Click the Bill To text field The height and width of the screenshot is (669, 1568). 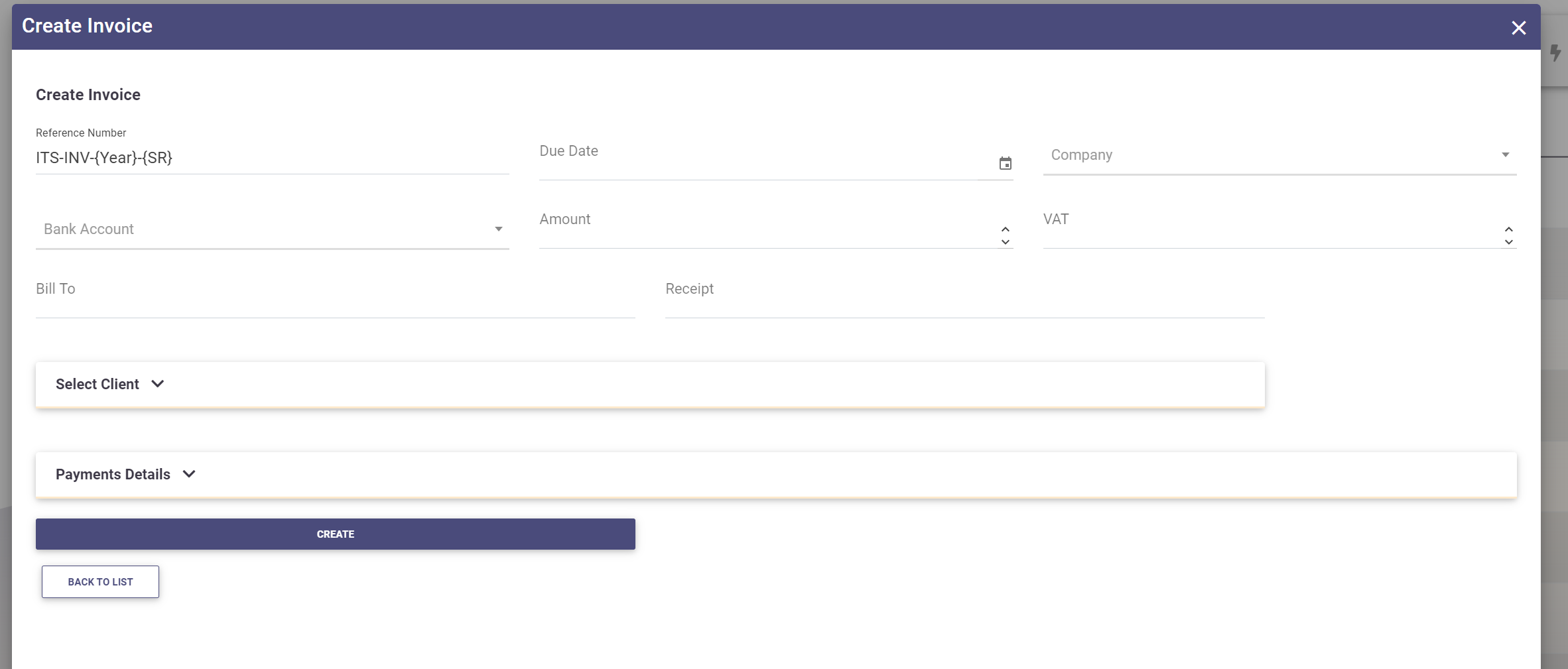[335, 302]
